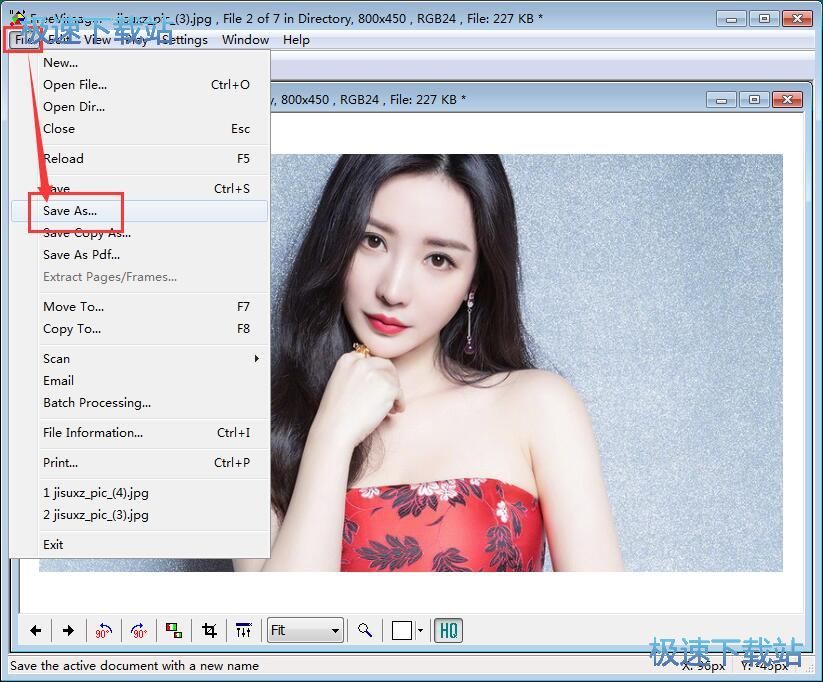Select Copy To... menu entry
This screenshot has width=823, height=682.
click(140, 329)
